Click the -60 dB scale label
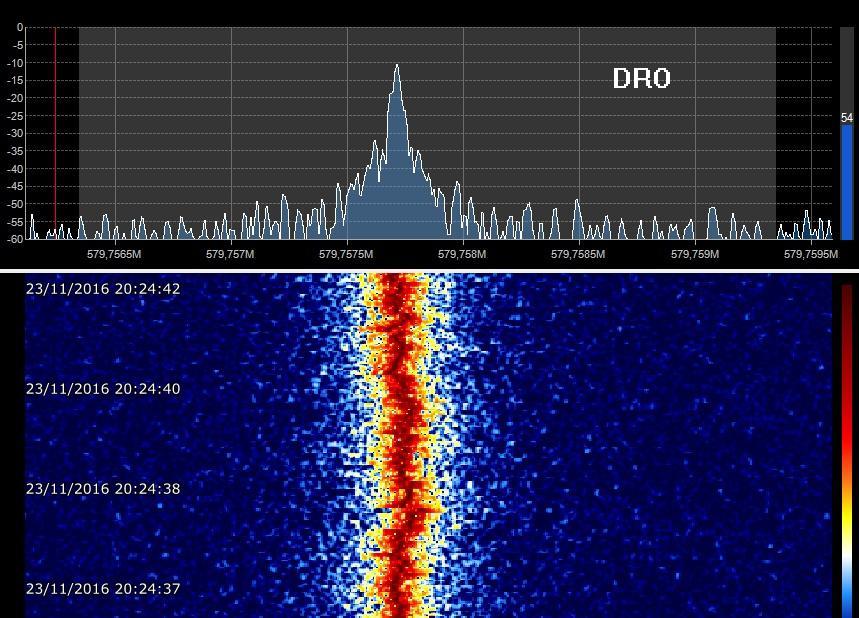859x618 pixels. coord(16,239)
